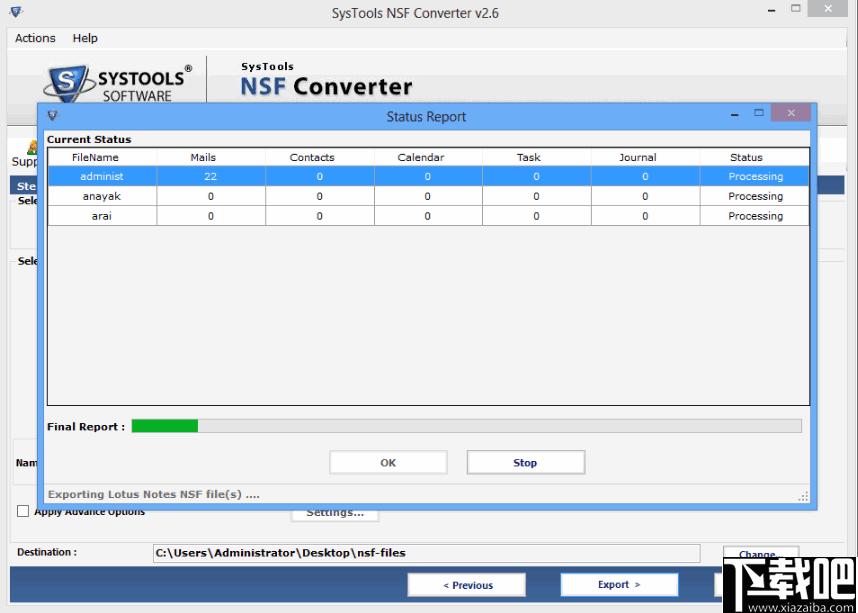
Task: Click the Final Report progress bar
Action: coord(466,426)
